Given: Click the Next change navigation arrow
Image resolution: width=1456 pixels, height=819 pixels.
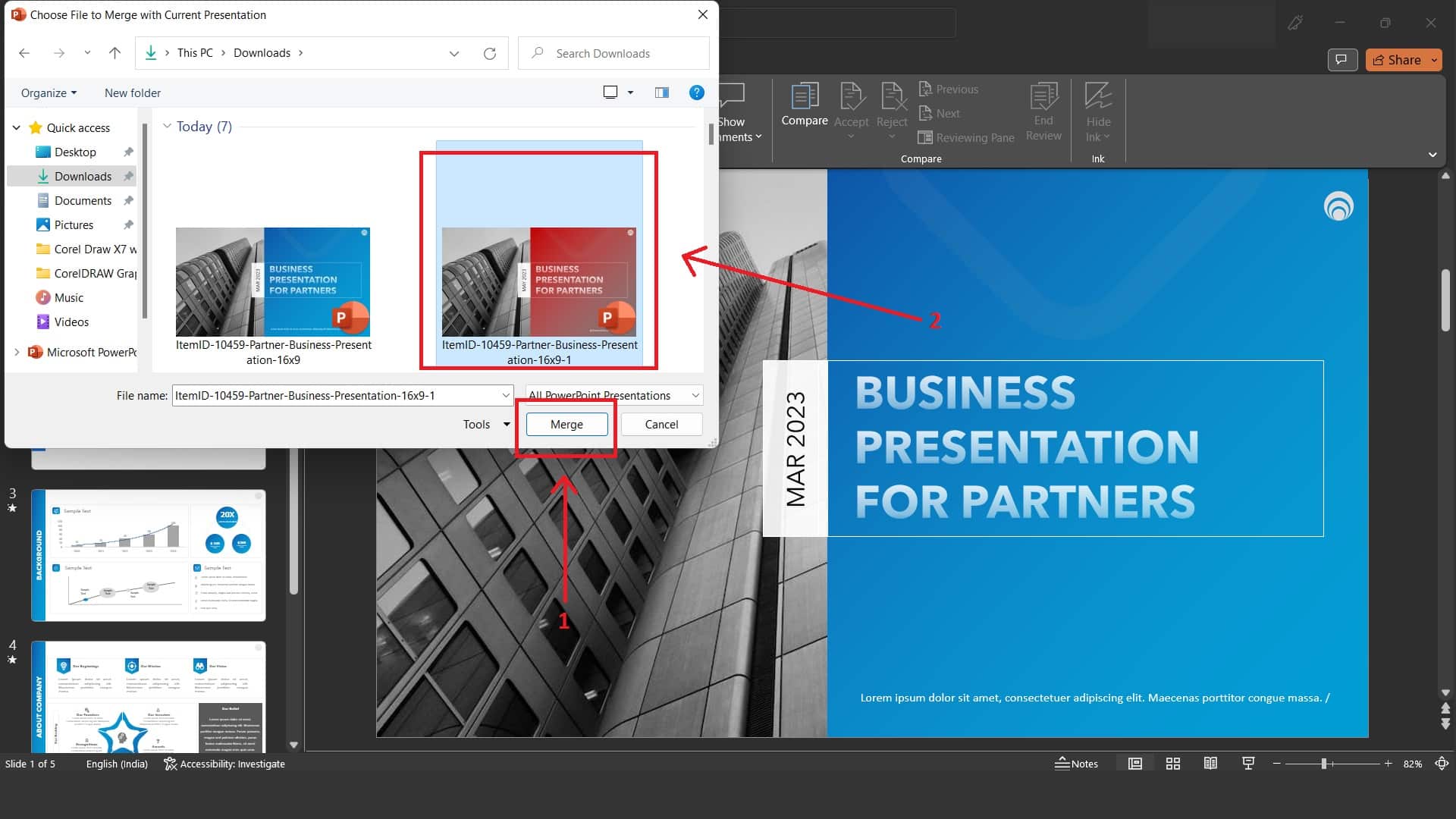Looking at the screenshot, I should (x=940, y=113).
